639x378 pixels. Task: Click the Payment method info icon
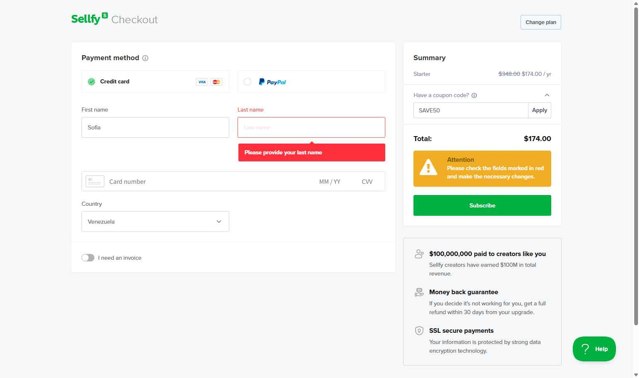coord(145,58)
